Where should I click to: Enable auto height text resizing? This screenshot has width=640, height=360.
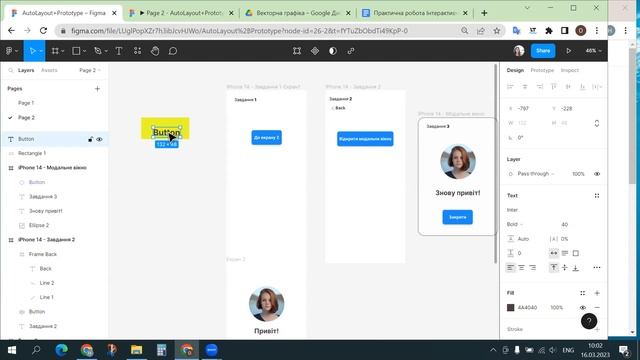click(565, 253)
